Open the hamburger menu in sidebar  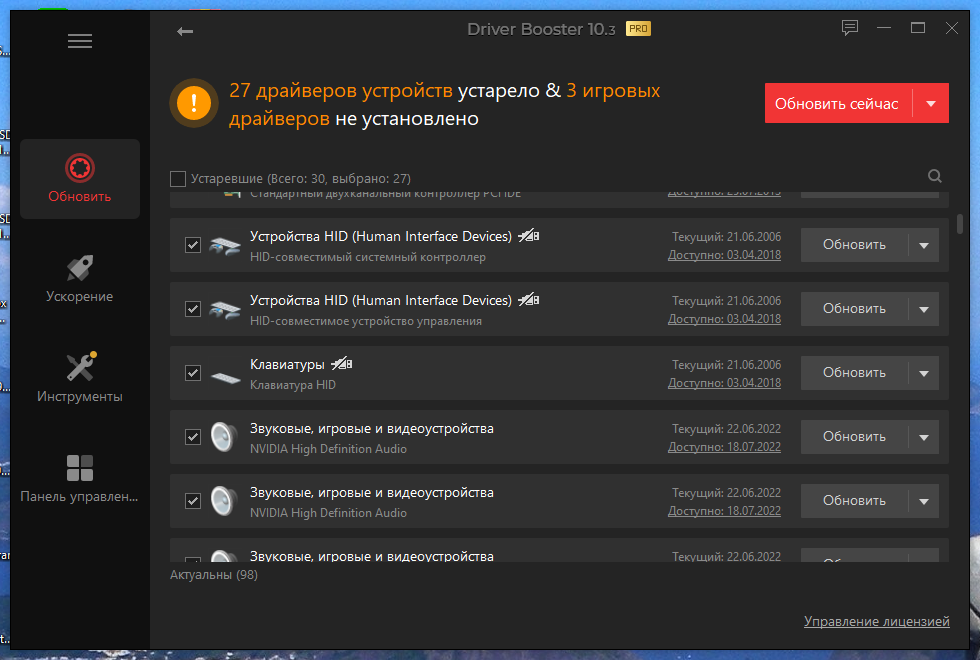[x=80, y=41]
